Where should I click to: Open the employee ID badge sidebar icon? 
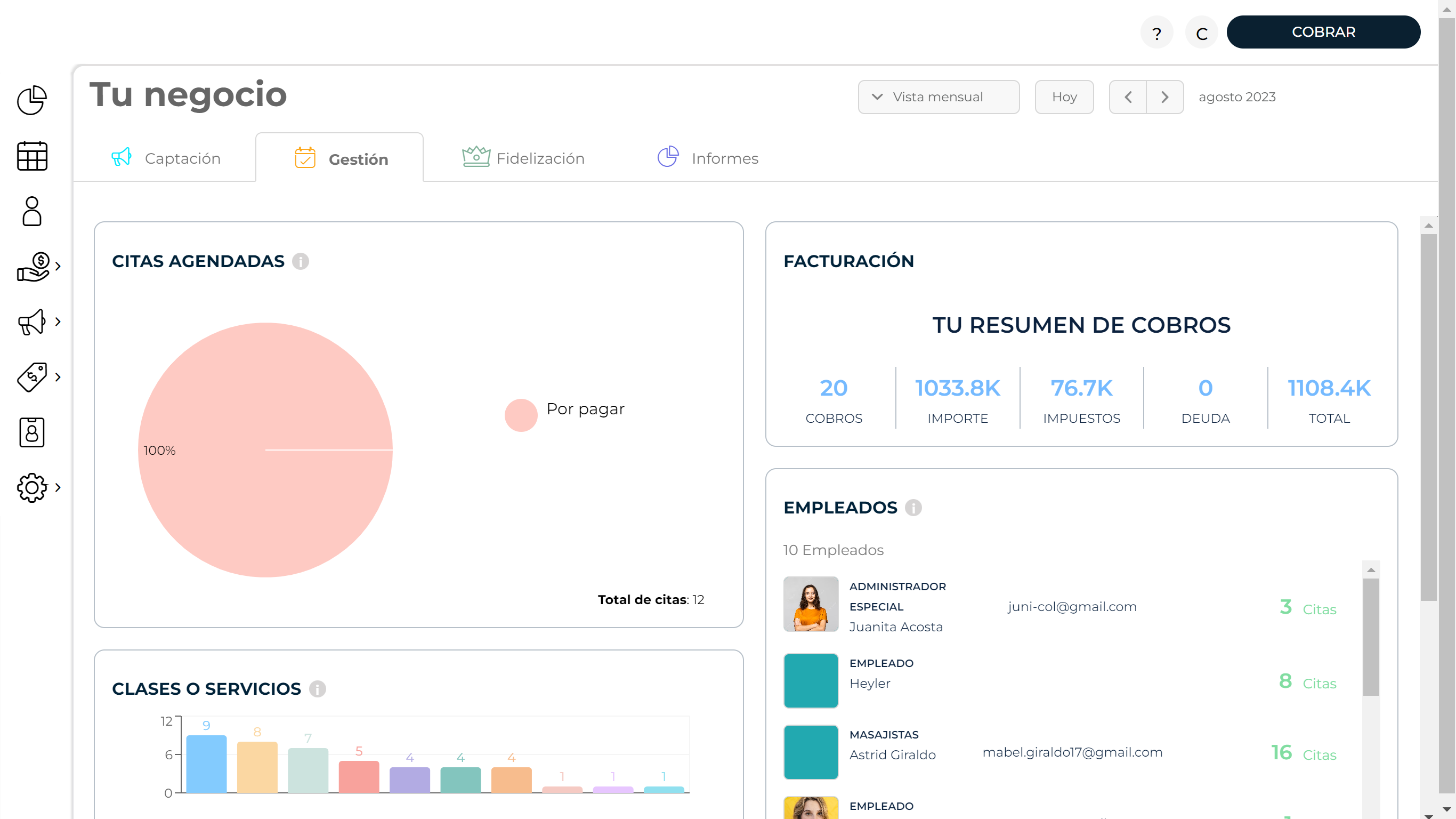click(x=31, y=432)
